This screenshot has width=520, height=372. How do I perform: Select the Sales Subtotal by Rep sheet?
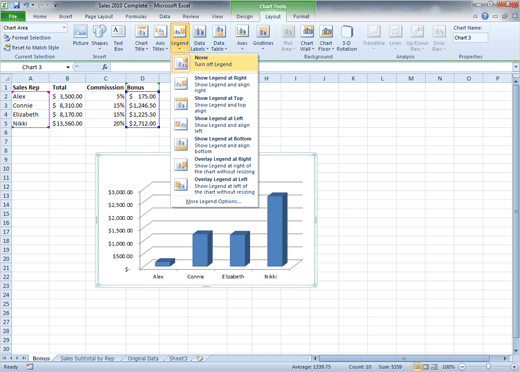coord(87,358)
